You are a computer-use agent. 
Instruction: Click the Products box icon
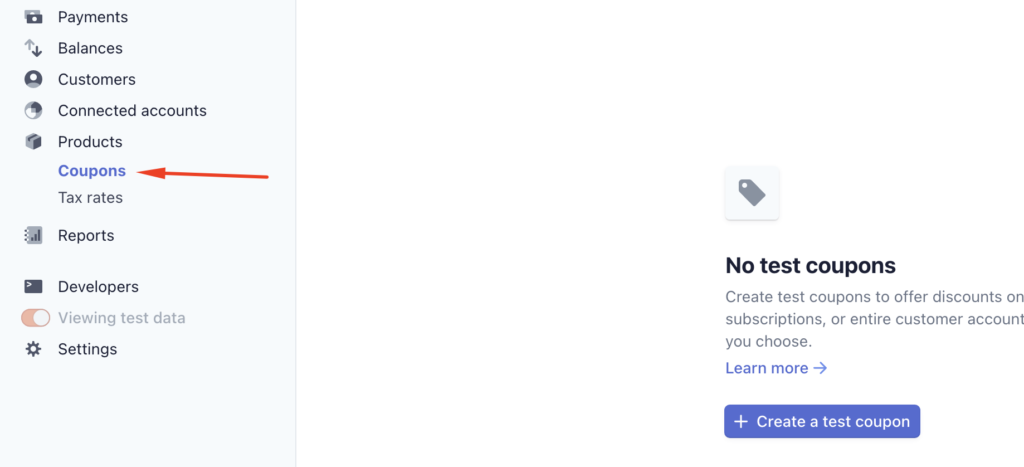[x=34, y=142]
